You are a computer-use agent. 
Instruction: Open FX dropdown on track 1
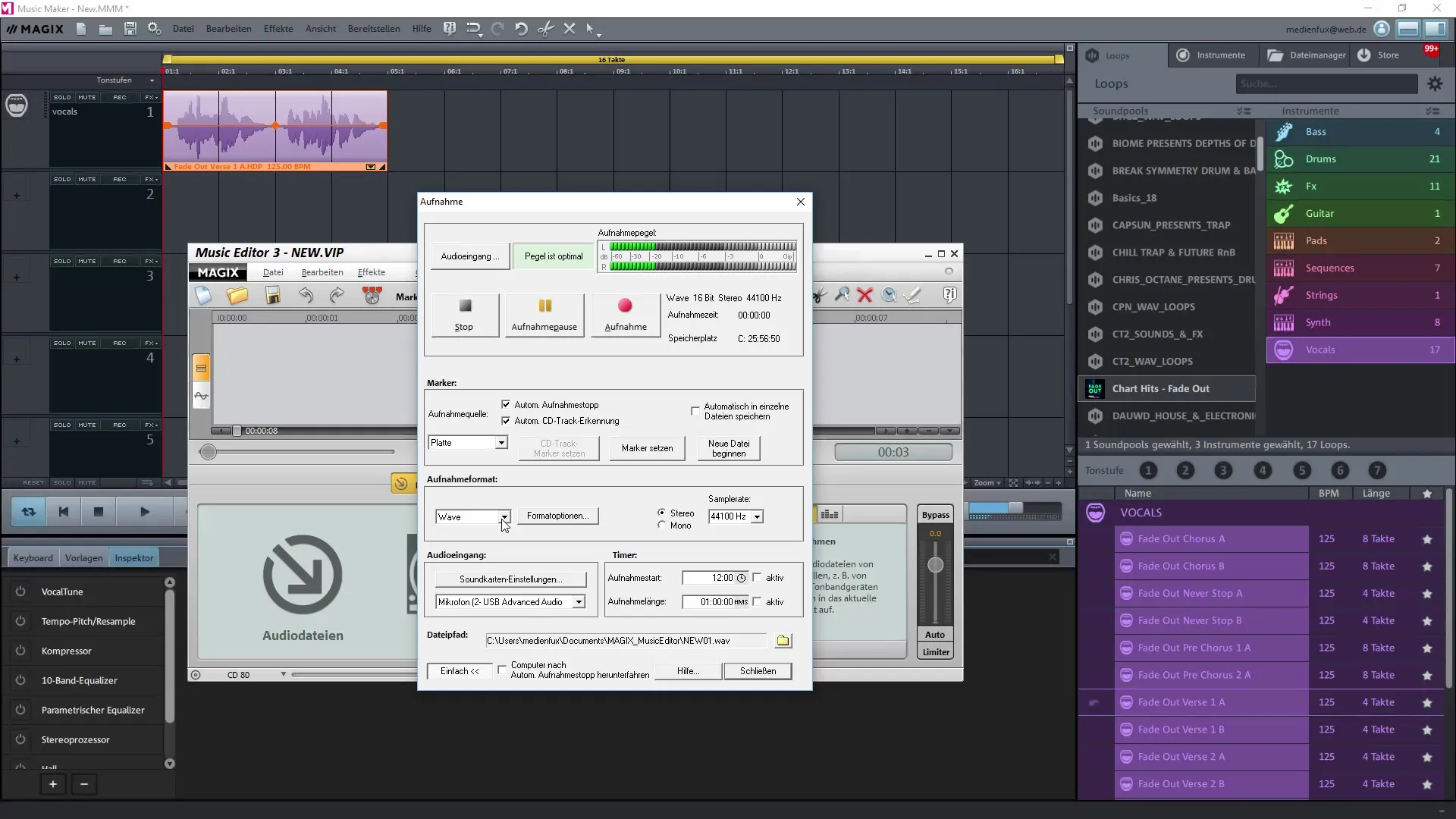[152, 97]
